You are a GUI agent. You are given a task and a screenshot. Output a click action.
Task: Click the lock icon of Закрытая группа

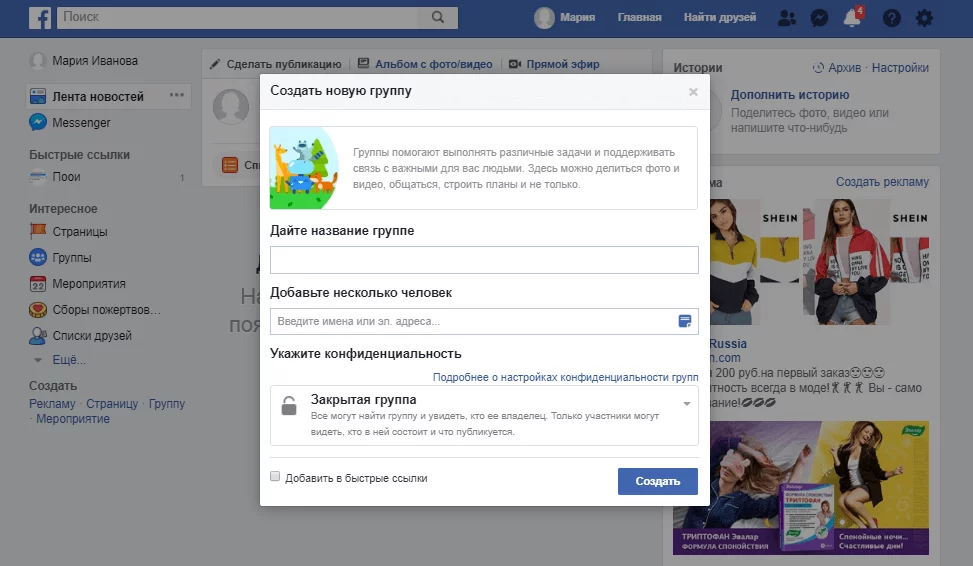(289, 405)
